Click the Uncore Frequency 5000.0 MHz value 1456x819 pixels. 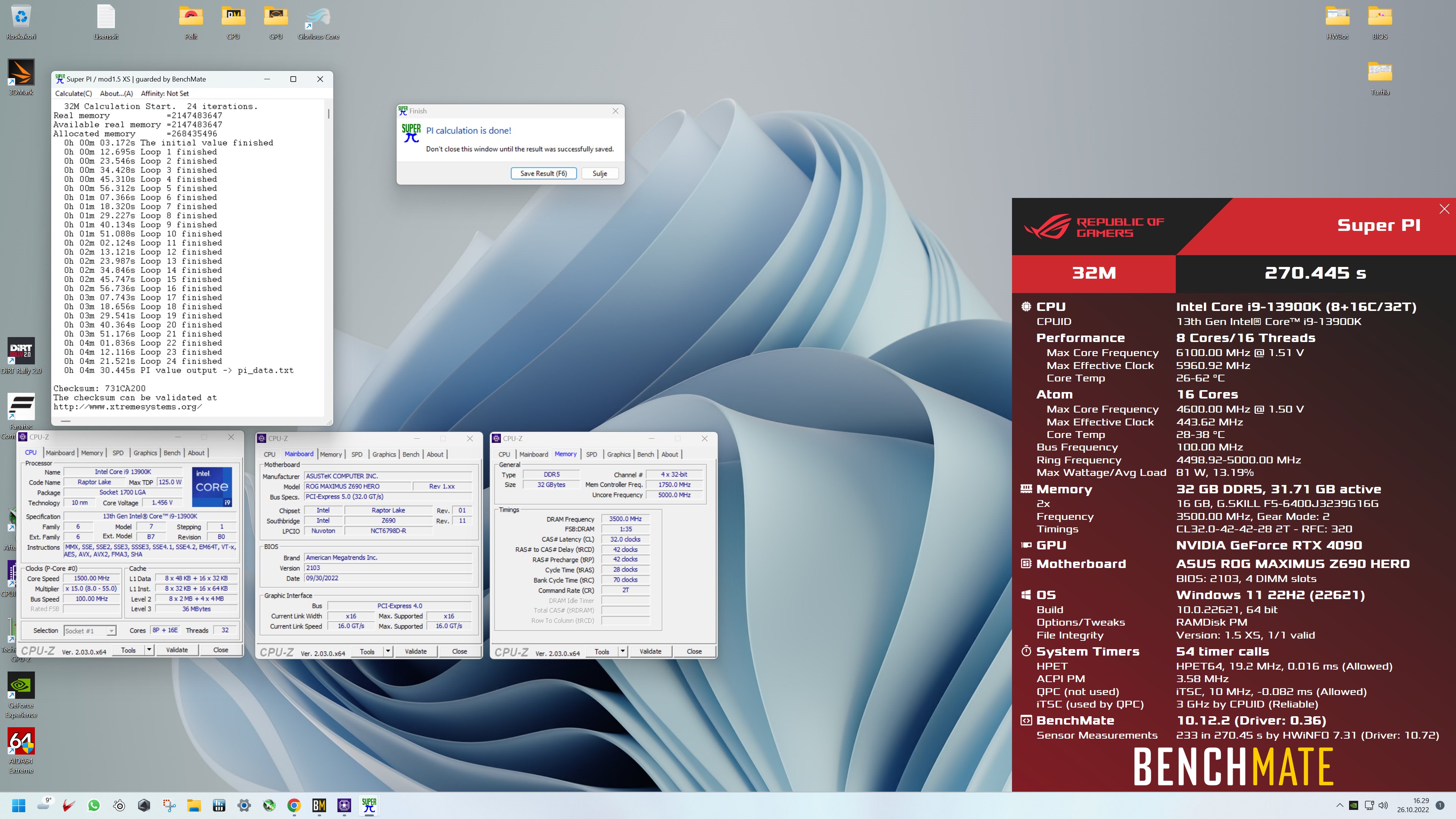674,495
